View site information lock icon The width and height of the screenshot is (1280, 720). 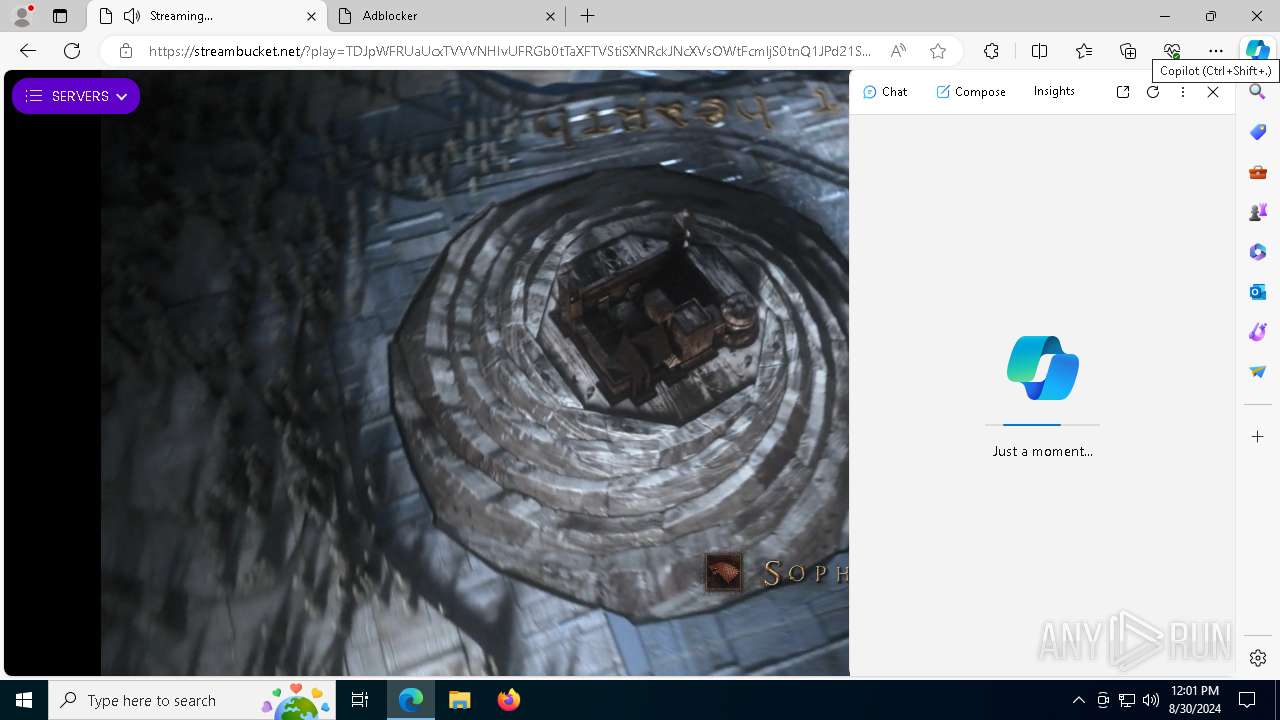point(126,51)
